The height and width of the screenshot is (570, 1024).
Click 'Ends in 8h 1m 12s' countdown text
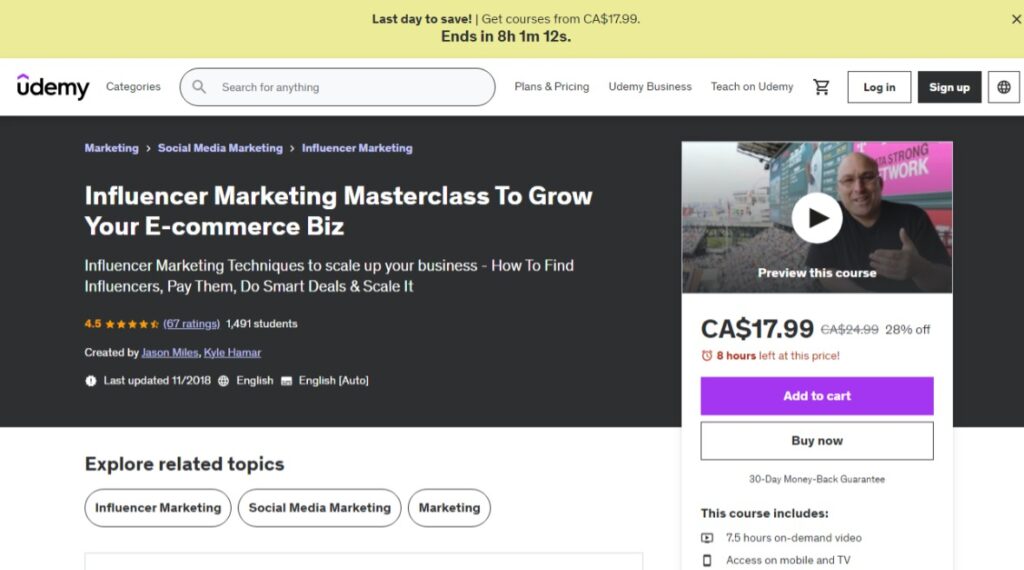tap(506, 37)
